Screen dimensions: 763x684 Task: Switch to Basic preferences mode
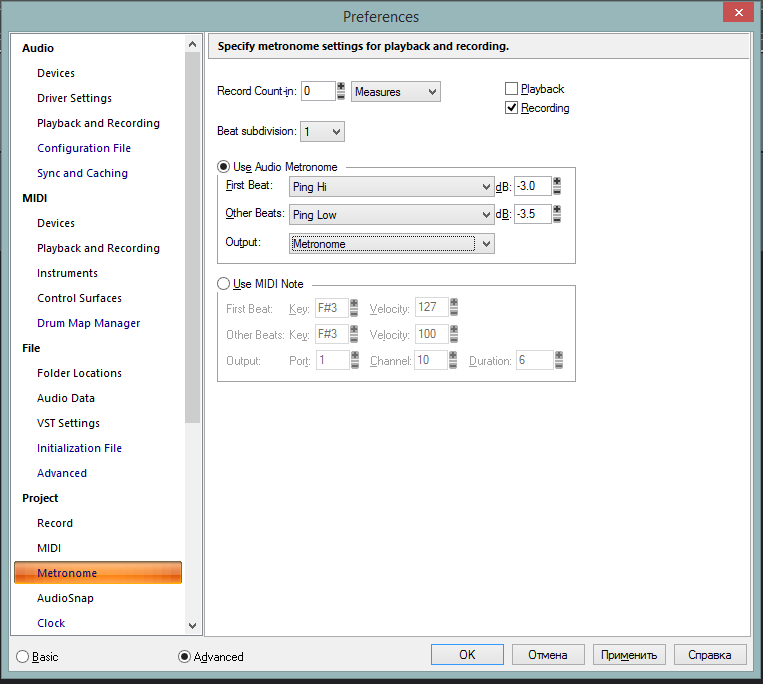click(22, 657)
